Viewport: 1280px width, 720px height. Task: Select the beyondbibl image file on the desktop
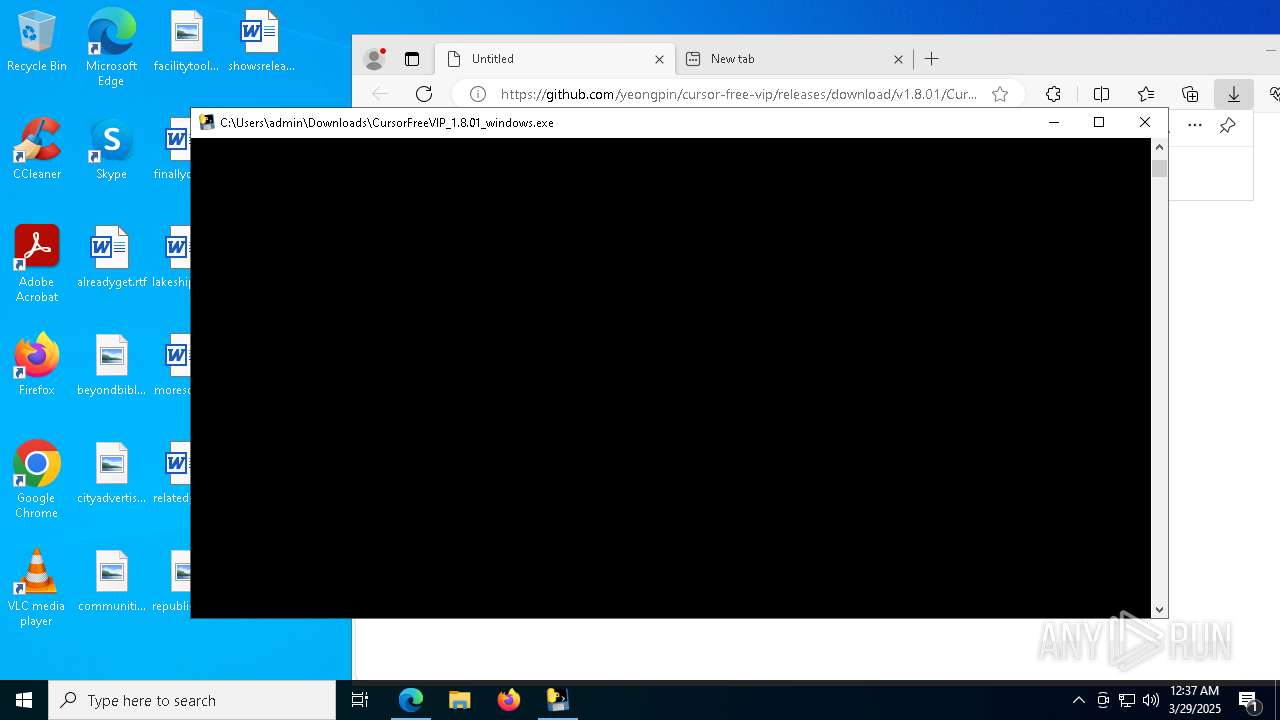pyautogui.click(x=111, y=366)
